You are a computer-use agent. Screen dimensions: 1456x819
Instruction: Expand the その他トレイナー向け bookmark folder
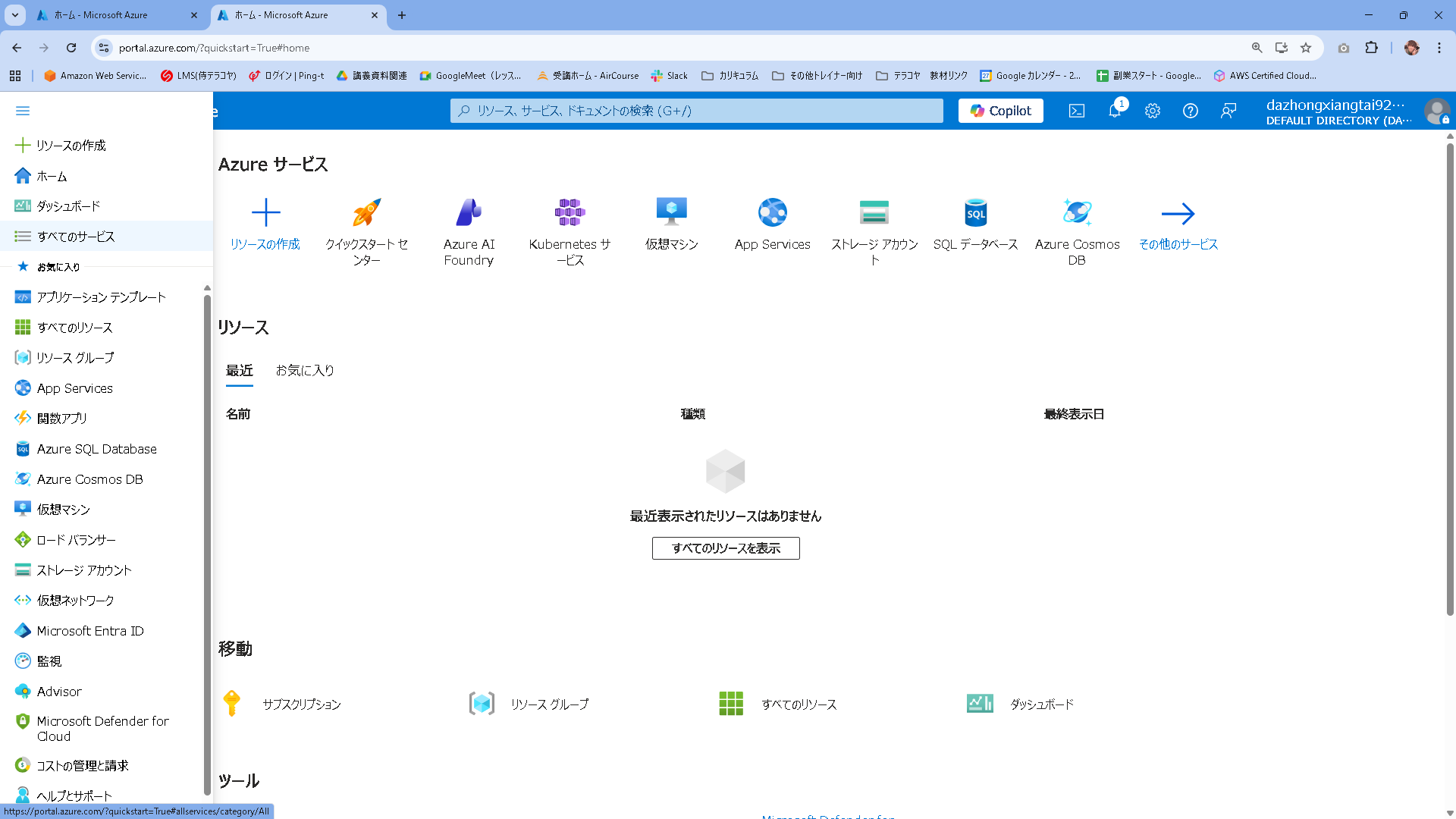tap(817, 76)
